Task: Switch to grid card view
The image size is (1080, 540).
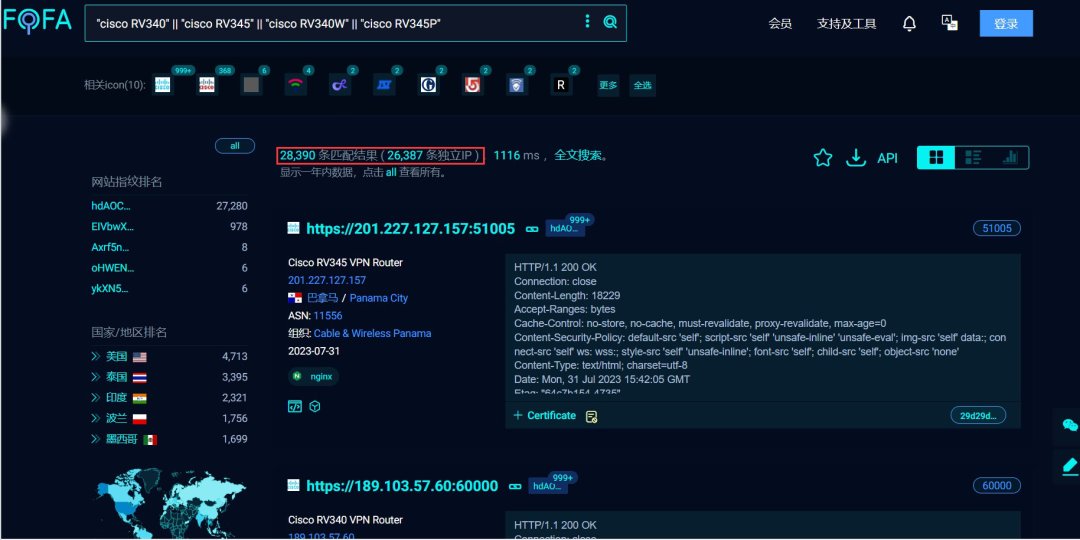Action: 936,158
